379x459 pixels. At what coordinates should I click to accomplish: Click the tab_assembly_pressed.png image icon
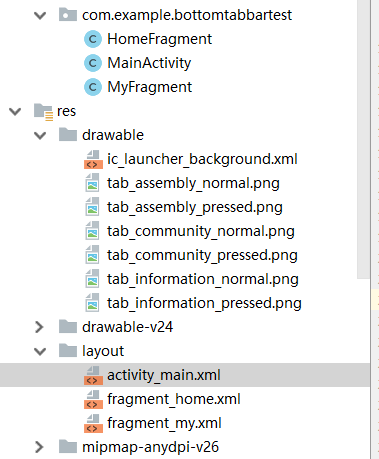click(x=92, y=207)
